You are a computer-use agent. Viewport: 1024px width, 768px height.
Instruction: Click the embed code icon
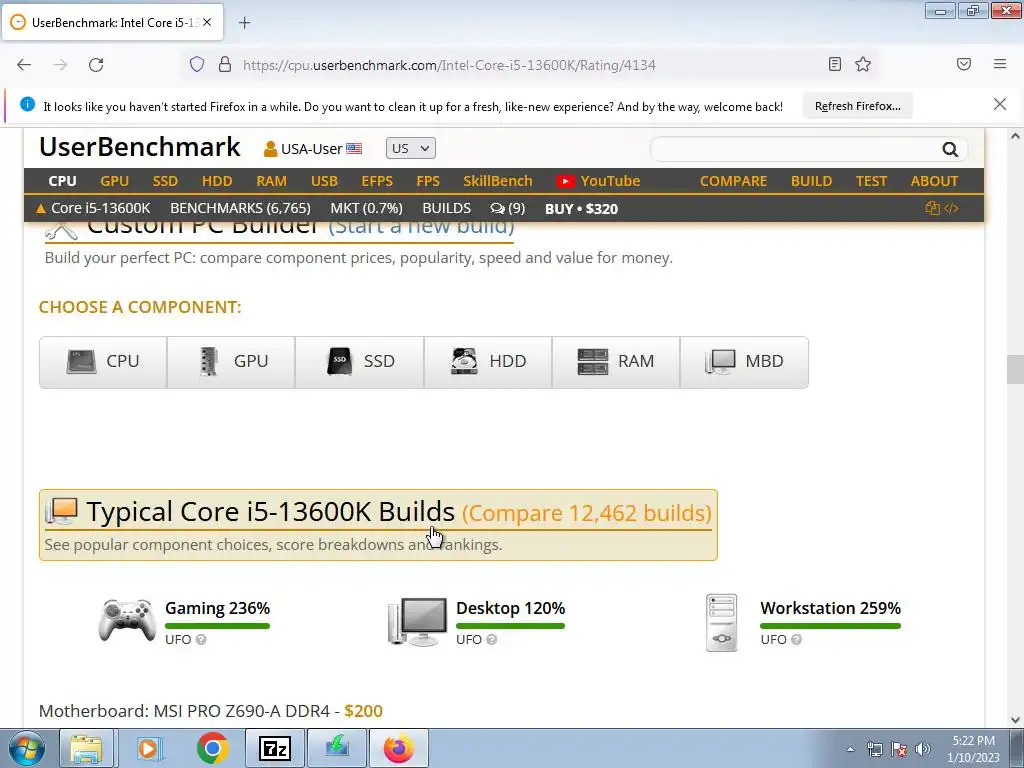[952, 208]
